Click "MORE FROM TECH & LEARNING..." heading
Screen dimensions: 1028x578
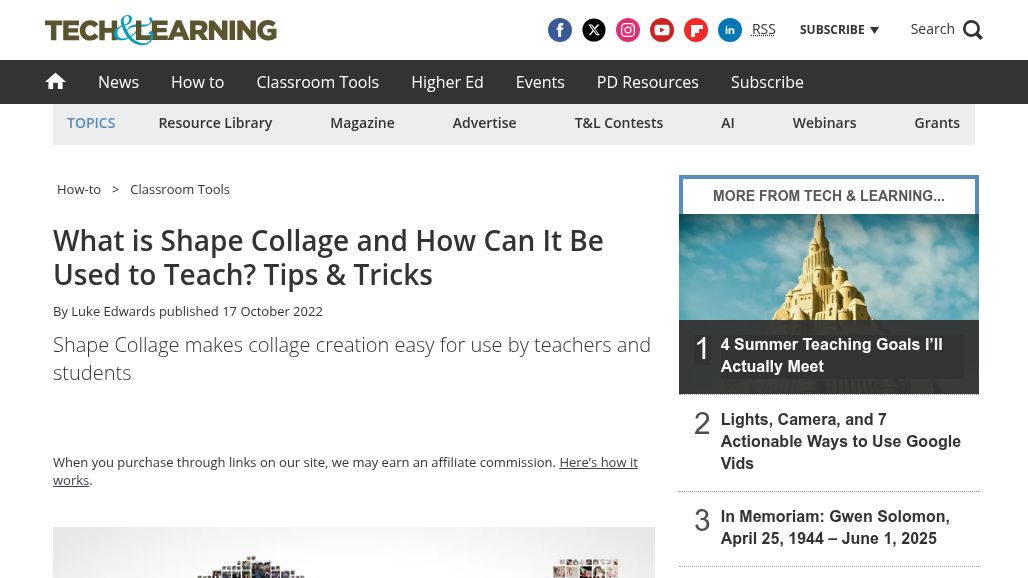coord(829,196)
